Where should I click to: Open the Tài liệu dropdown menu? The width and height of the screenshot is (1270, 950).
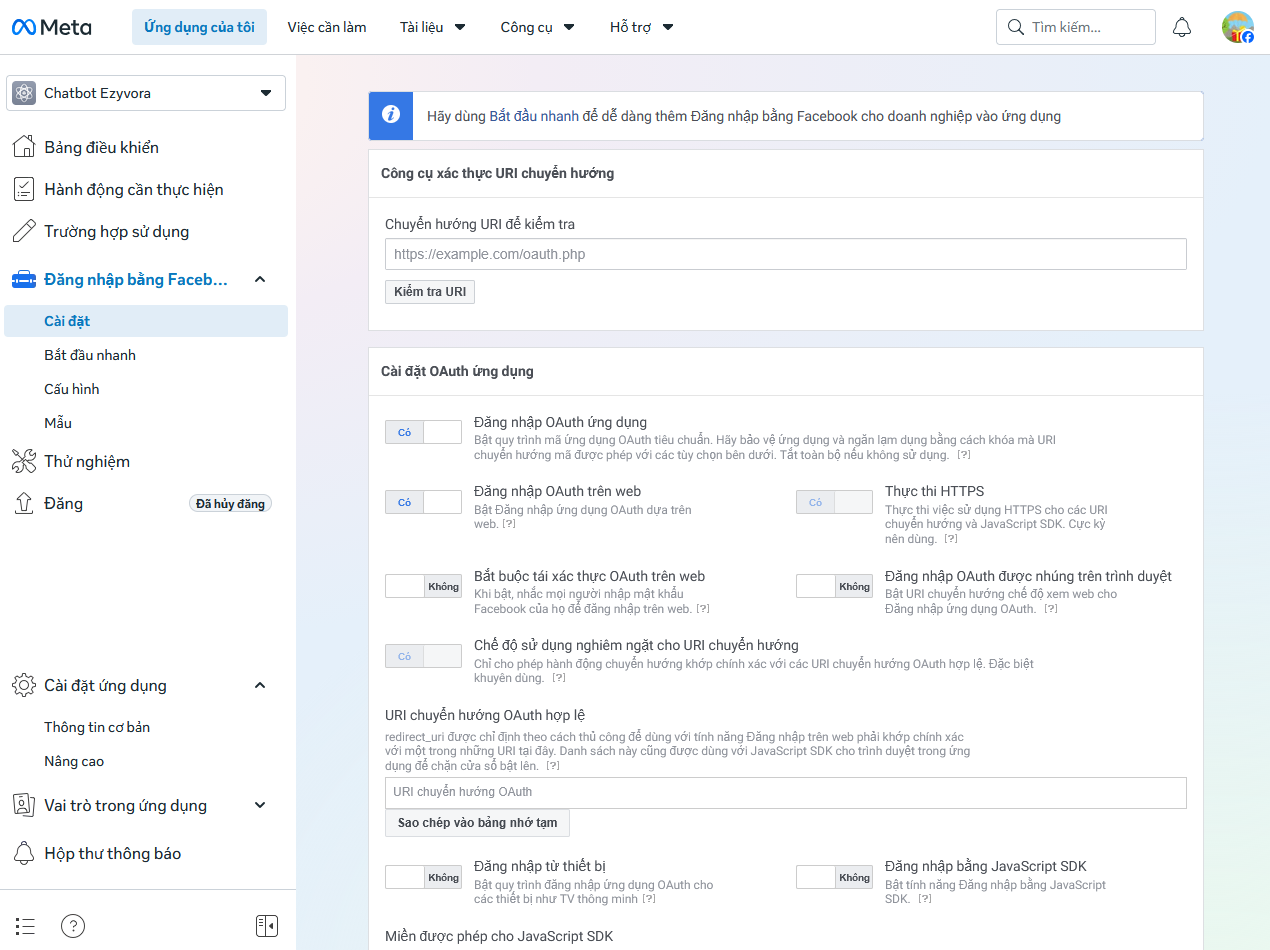433,27
